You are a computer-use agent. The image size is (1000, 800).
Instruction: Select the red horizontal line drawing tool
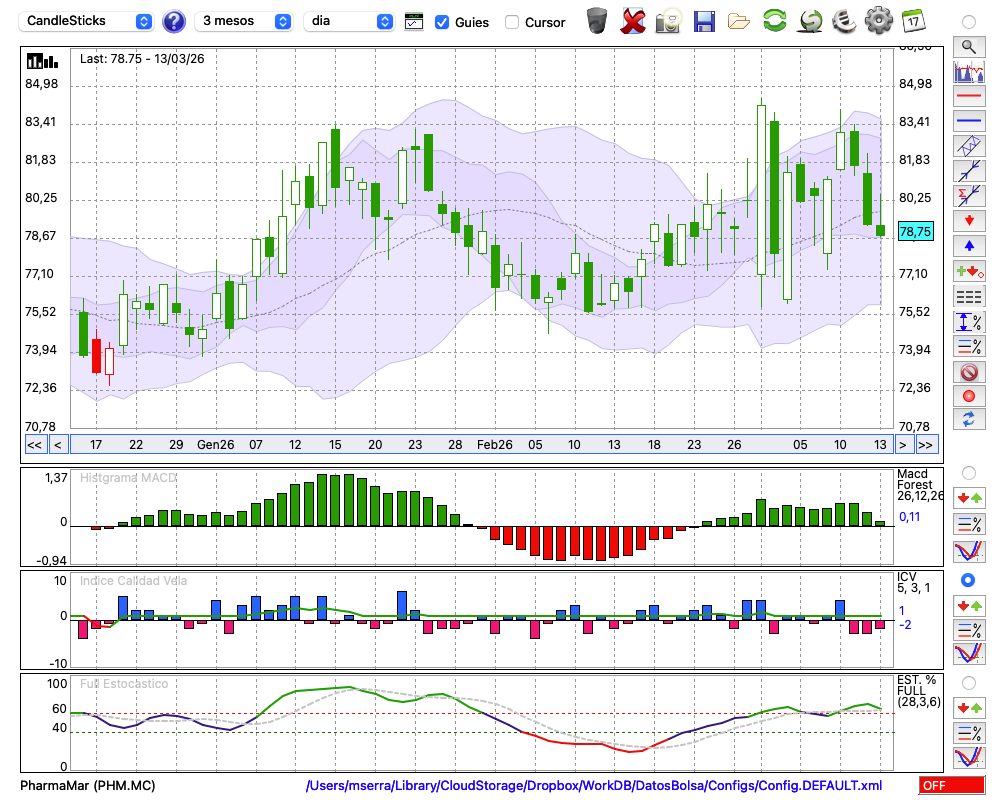pyautogui.click(x=968, y=97)
